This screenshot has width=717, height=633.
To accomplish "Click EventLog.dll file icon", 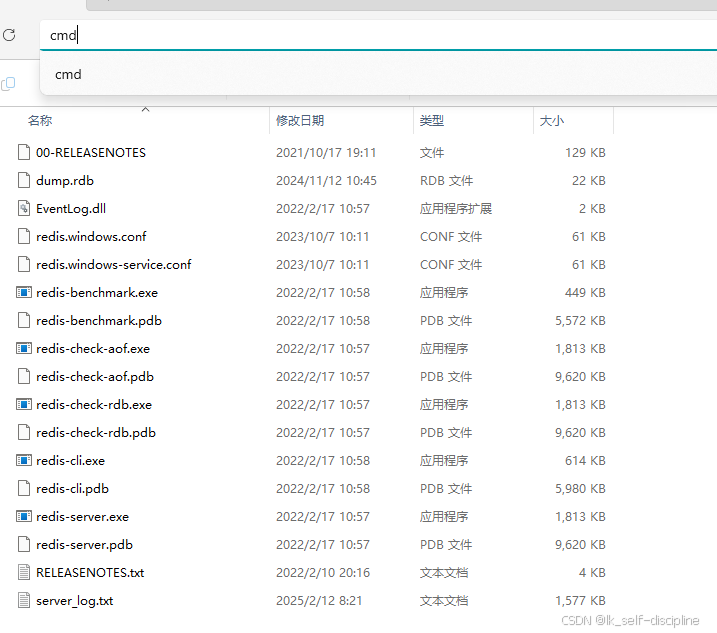I will coord(24,209).
